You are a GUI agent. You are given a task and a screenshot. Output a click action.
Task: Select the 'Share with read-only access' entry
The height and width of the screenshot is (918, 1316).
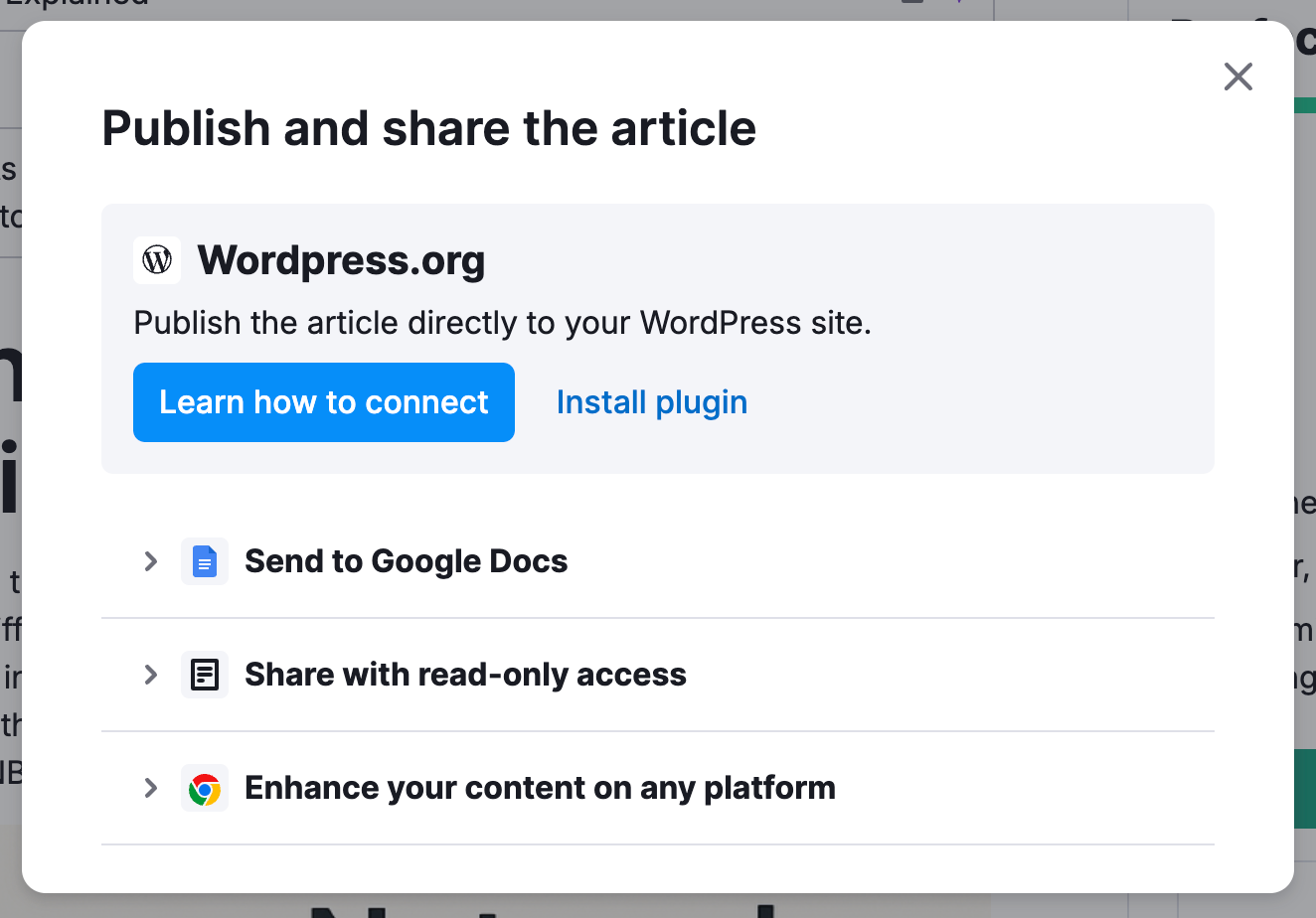465,675
